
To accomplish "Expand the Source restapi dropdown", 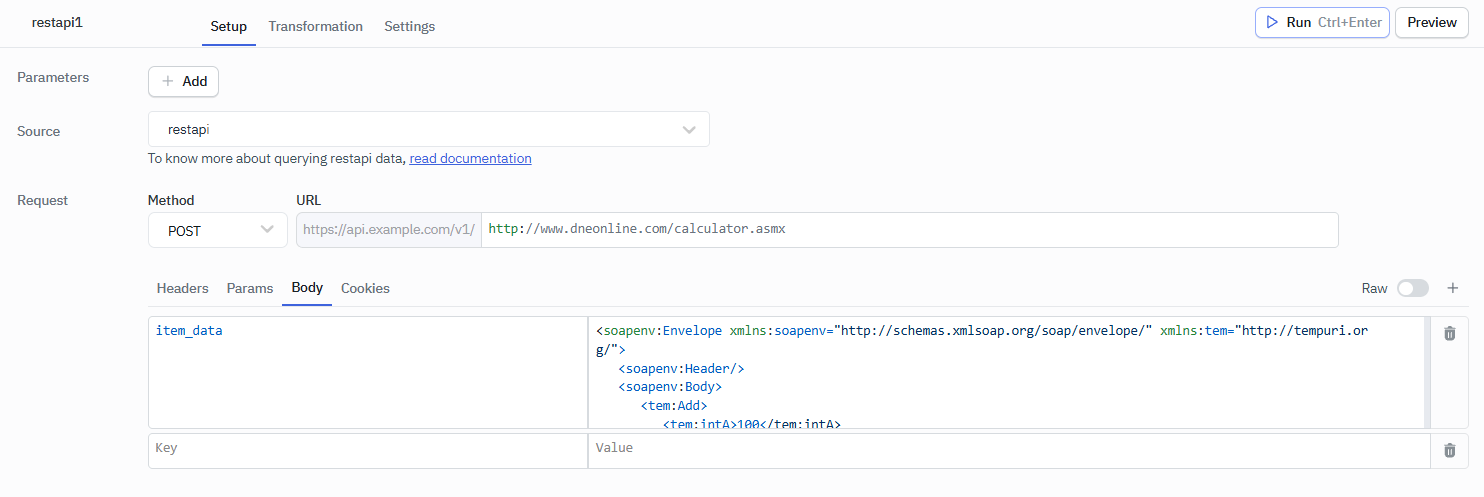I will 428,129.
